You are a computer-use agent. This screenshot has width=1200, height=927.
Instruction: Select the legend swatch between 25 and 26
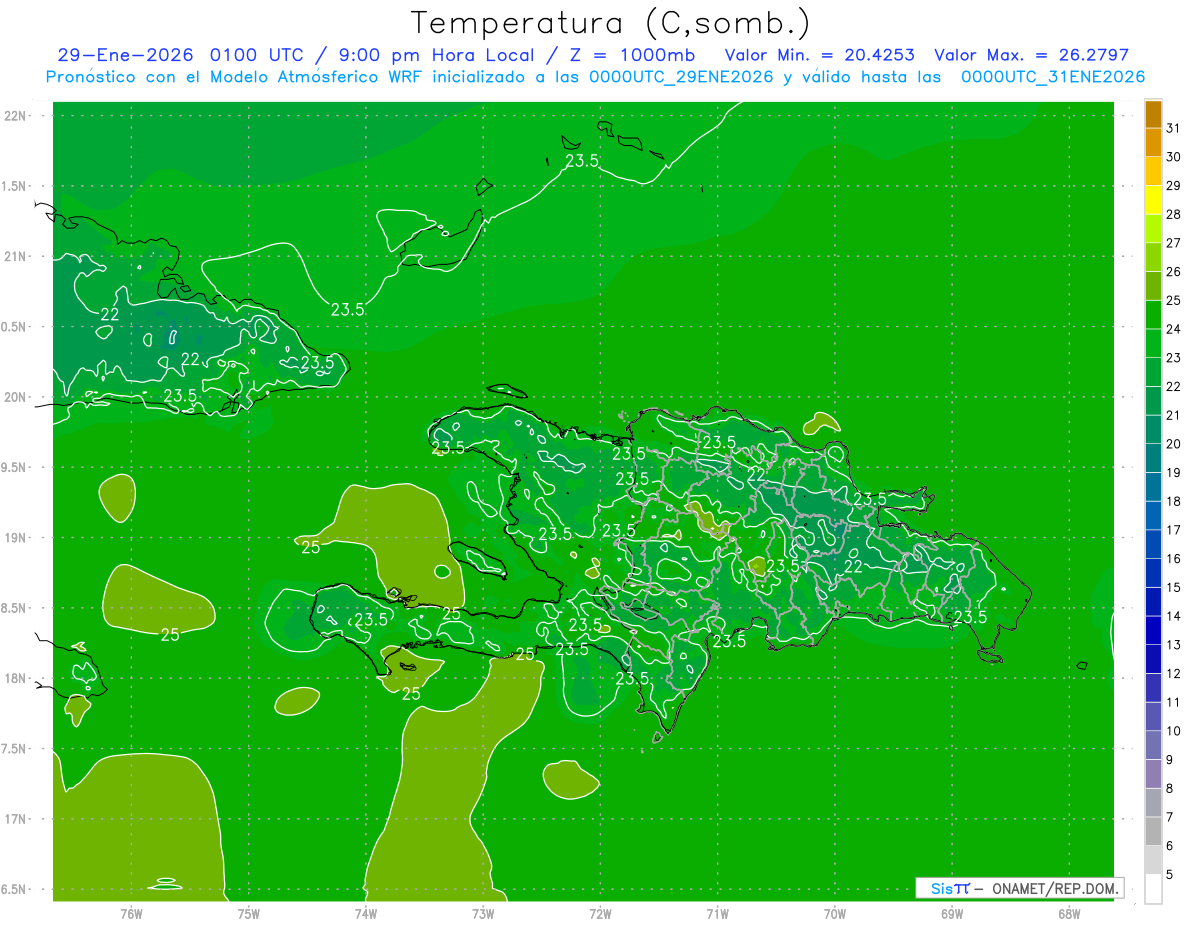pos(1153,286)
